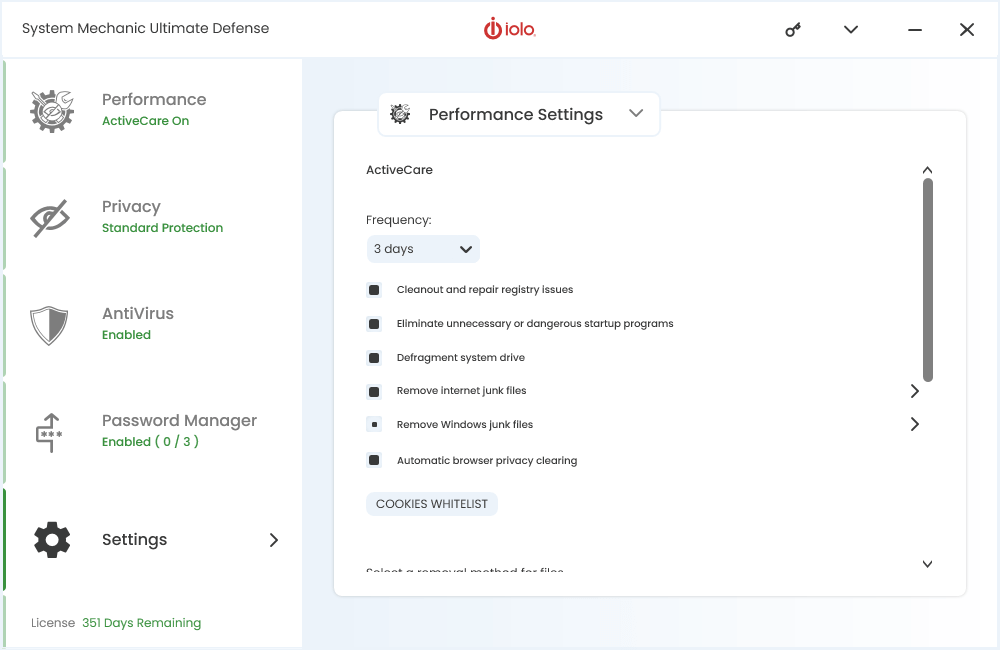1000x650 pixels.
Task: Click the iolo logo in the header
Action: pyautogui.click(x=509, y=29)
